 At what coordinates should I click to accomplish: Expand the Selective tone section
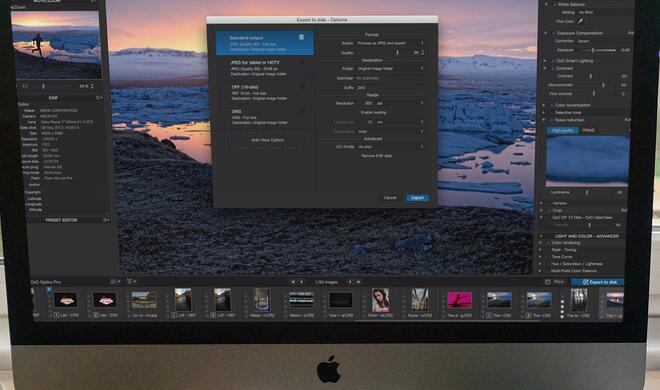(x=543, y=113)
